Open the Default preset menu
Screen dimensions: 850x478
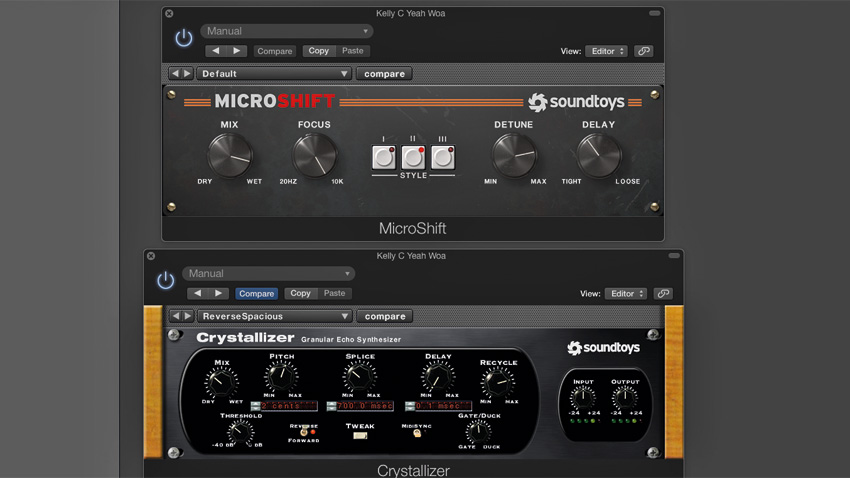(274, 73)
